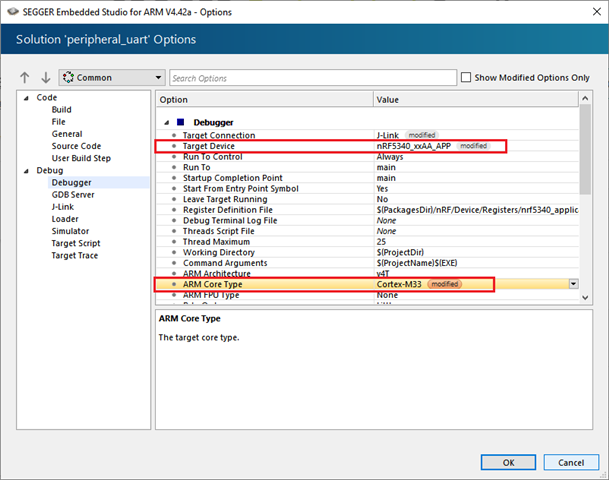Select the Command Arguments option
The image size is (609, 480).
367,263
